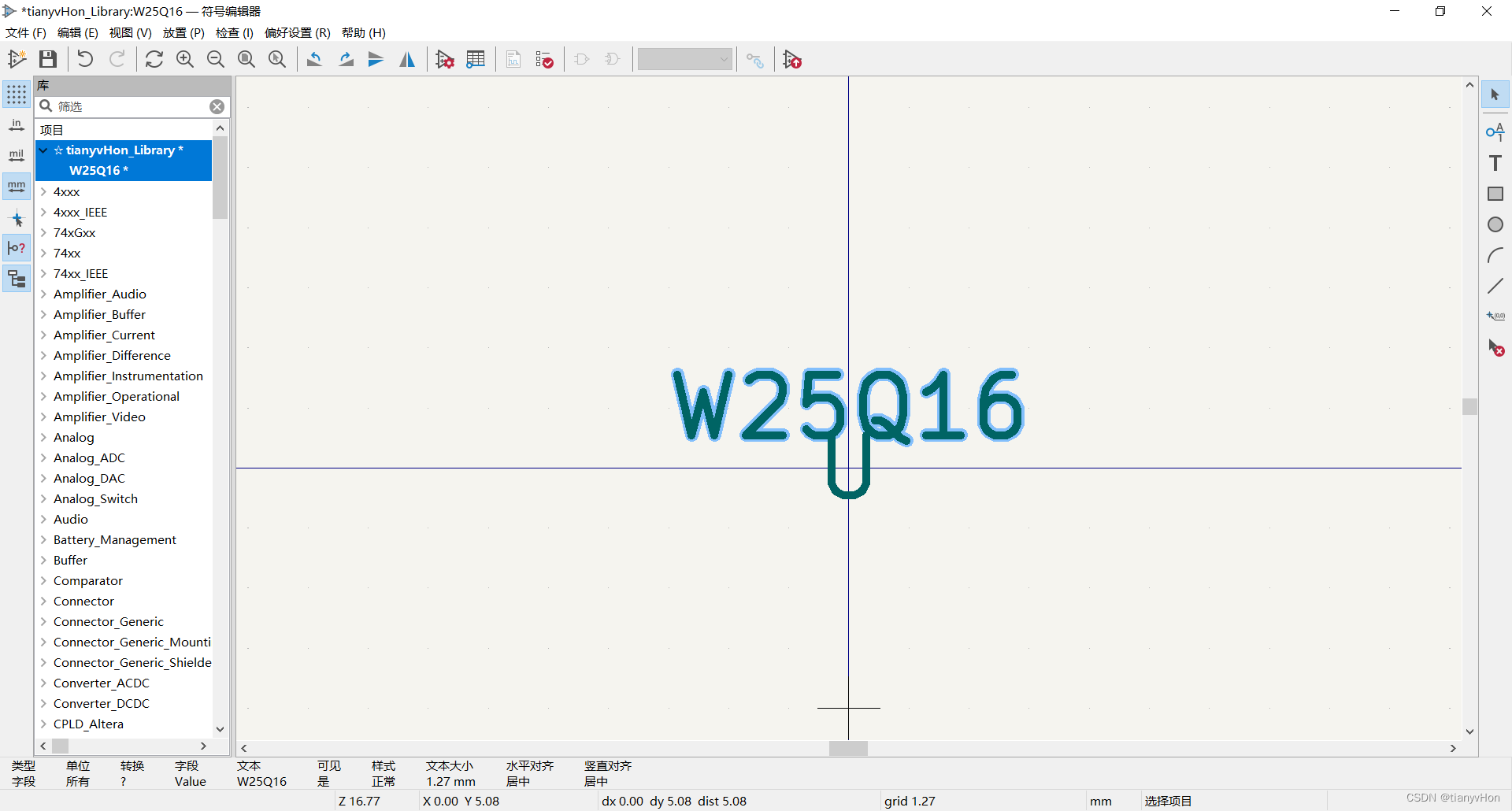Switch units to mils

click(17, 156)
